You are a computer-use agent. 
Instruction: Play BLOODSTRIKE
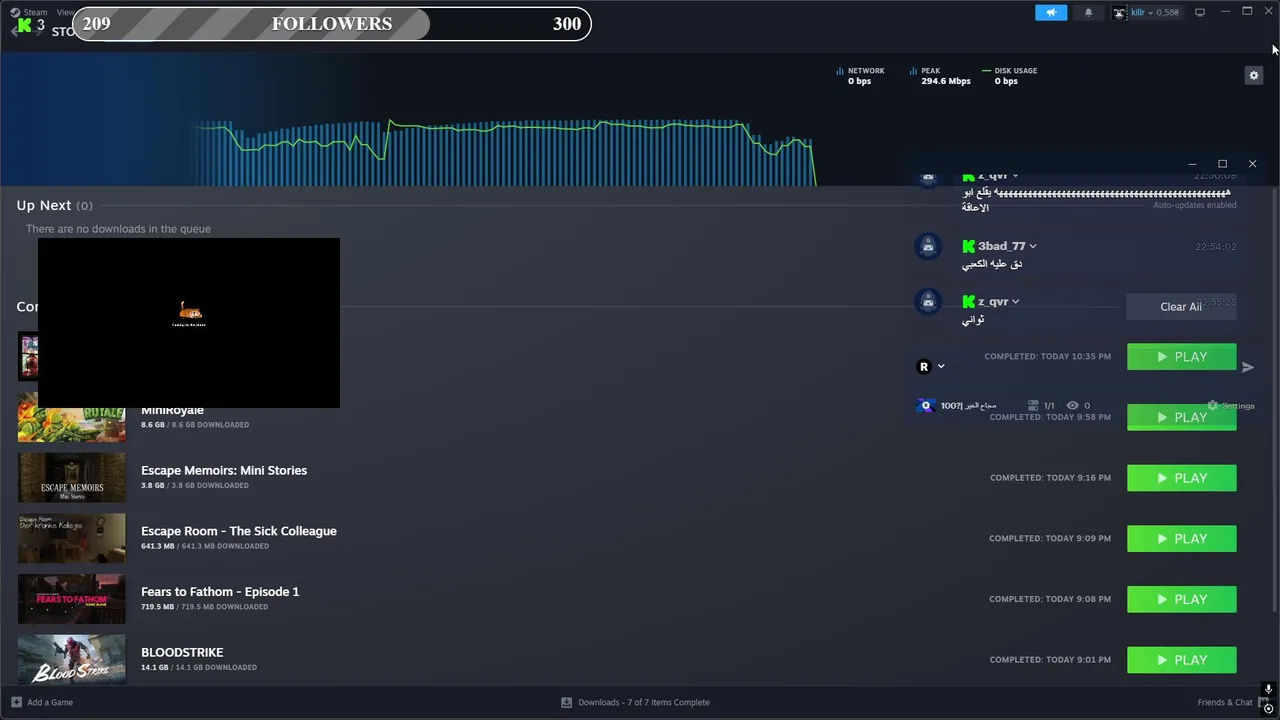[x=1182, y=660]
